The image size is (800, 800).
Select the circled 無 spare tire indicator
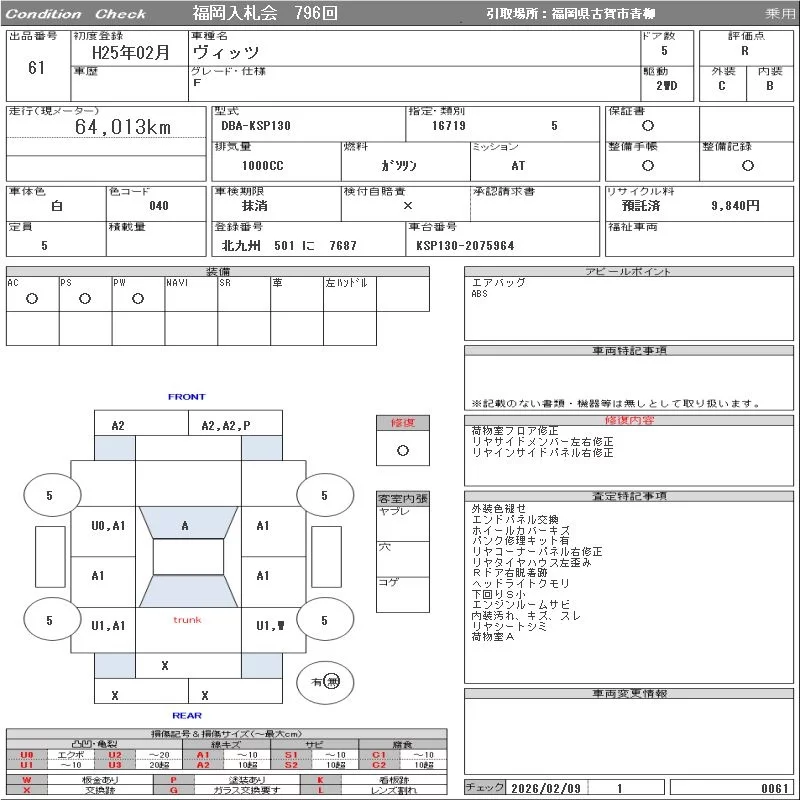[333, 681]
